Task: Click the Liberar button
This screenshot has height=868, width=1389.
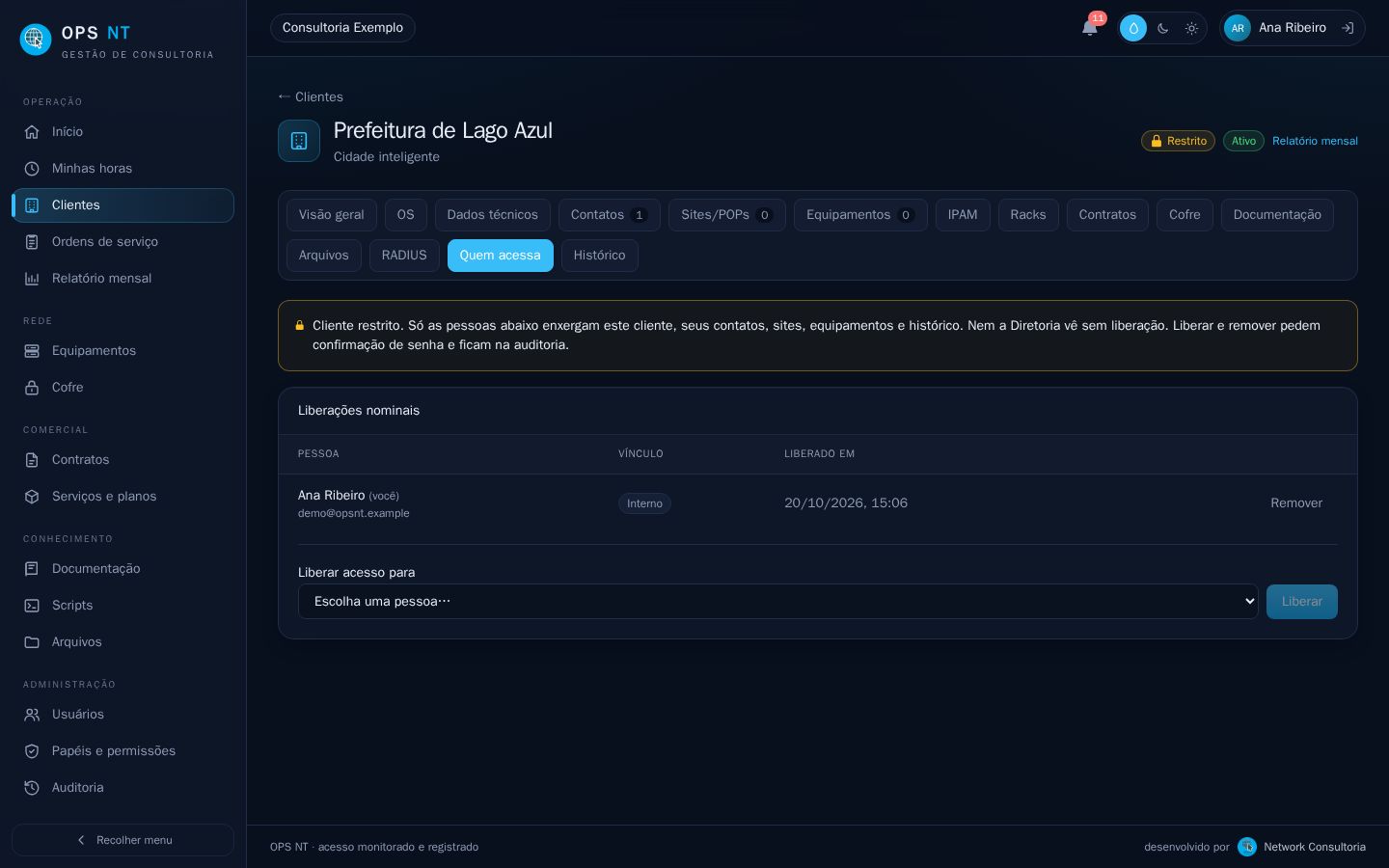Action: 1302,602
